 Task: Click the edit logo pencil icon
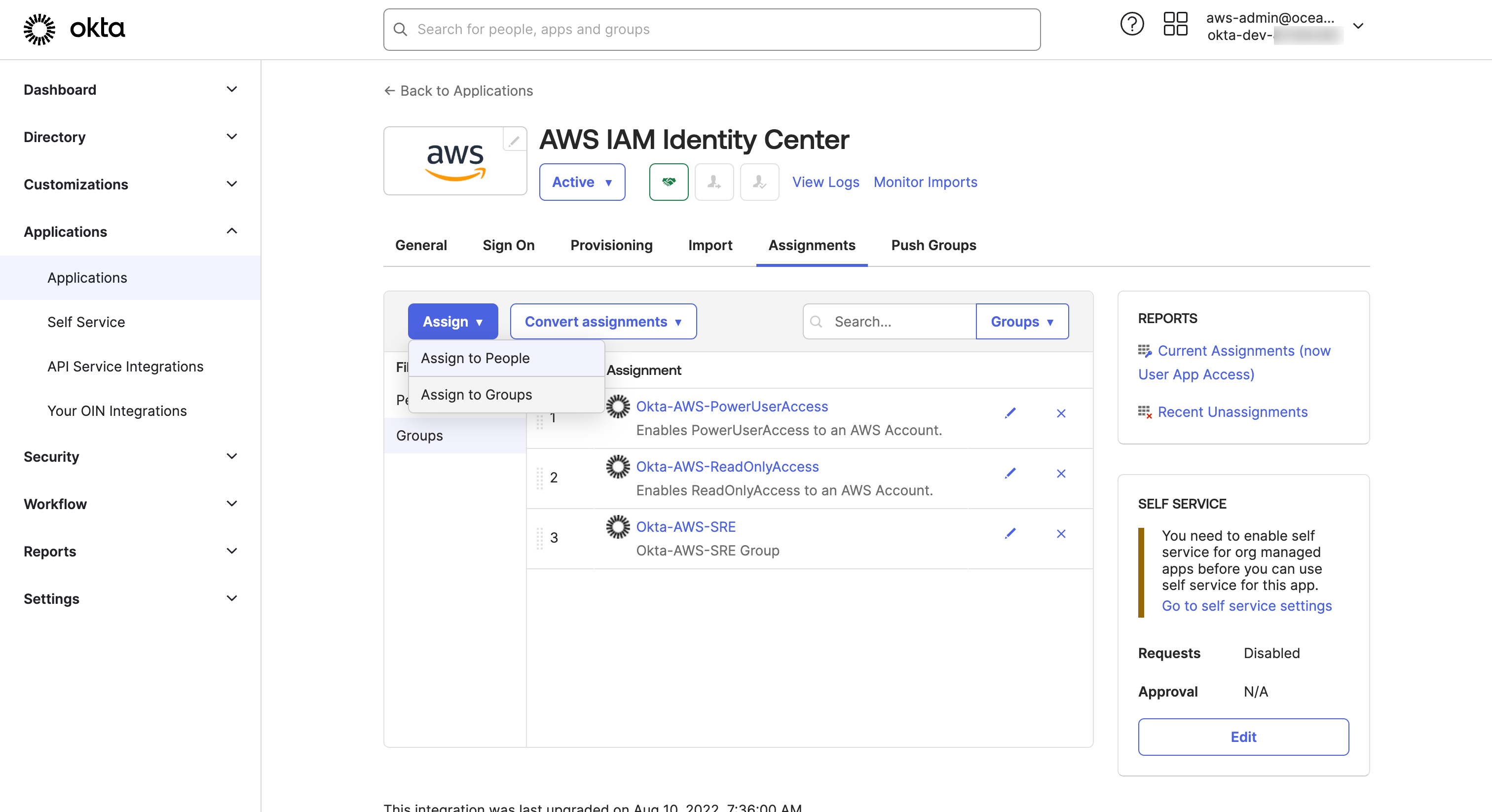[x=514, y=140]
